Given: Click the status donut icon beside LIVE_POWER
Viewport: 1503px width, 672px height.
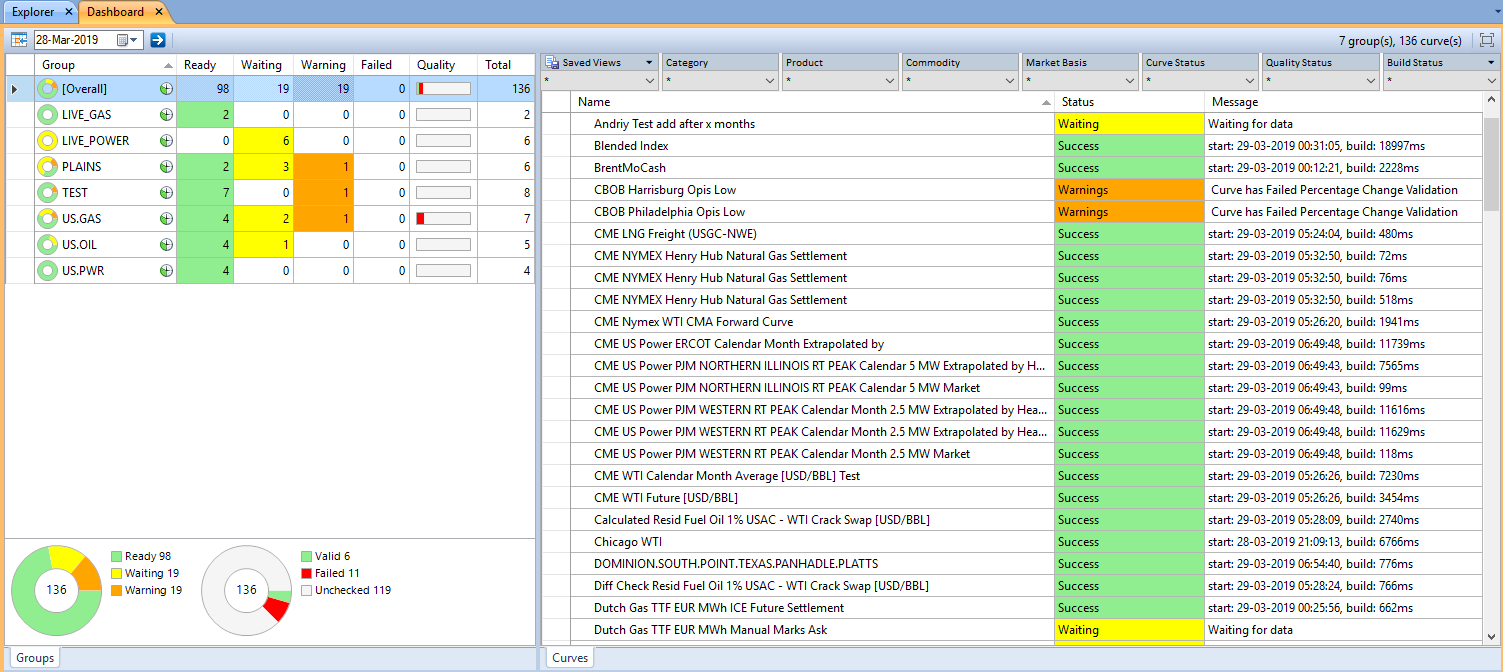Looking at the screenshot, I should point(46,141).
